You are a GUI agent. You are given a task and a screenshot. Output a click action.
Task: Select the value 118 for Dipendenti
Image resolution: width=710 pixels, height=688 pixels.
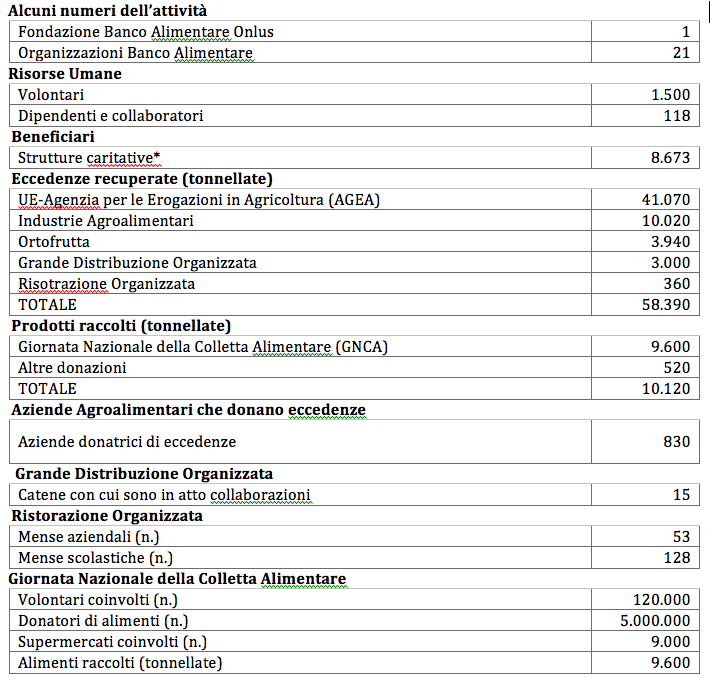[677, 115]
